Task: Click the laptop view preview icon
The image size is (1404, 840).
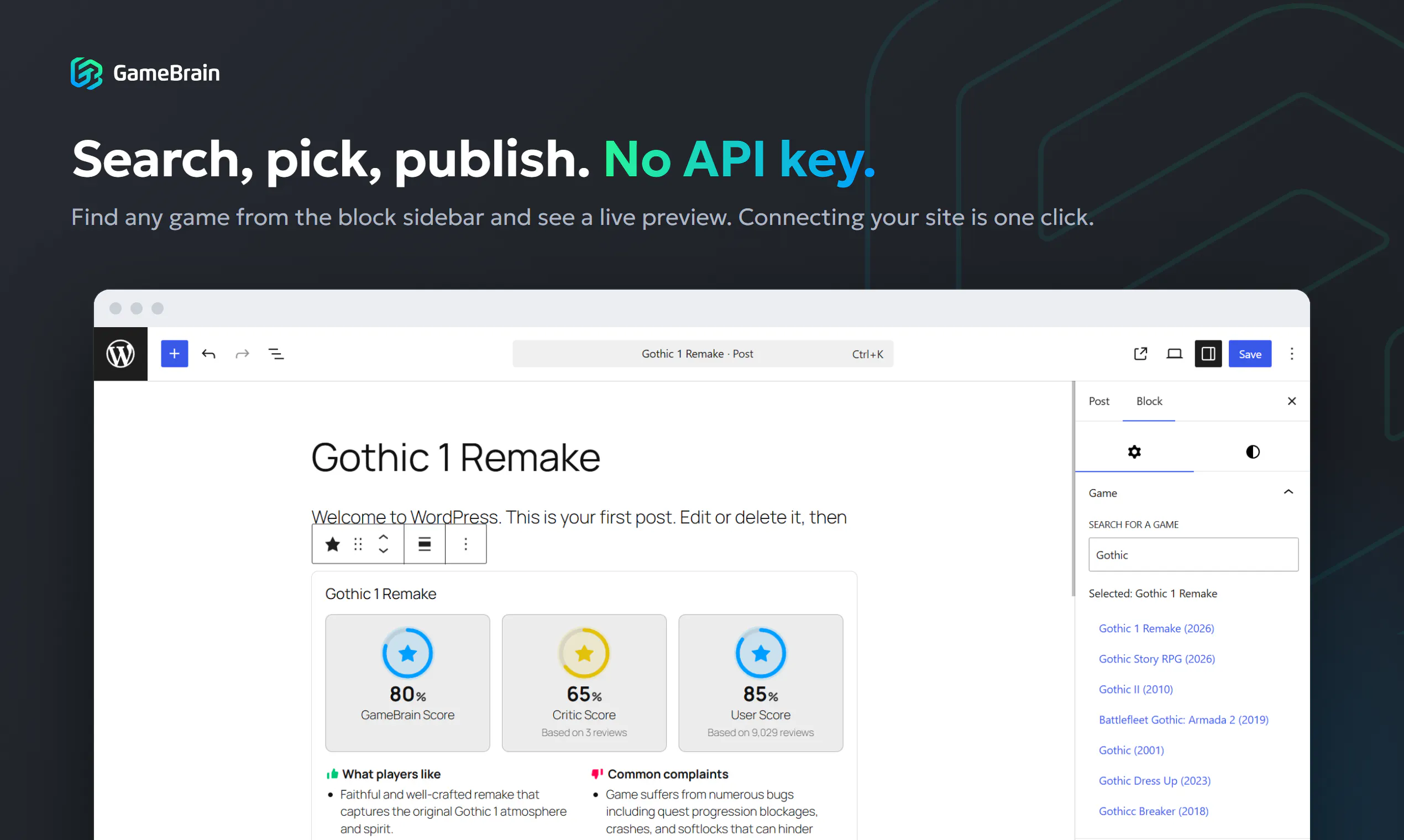Action: pos(1175,354)
